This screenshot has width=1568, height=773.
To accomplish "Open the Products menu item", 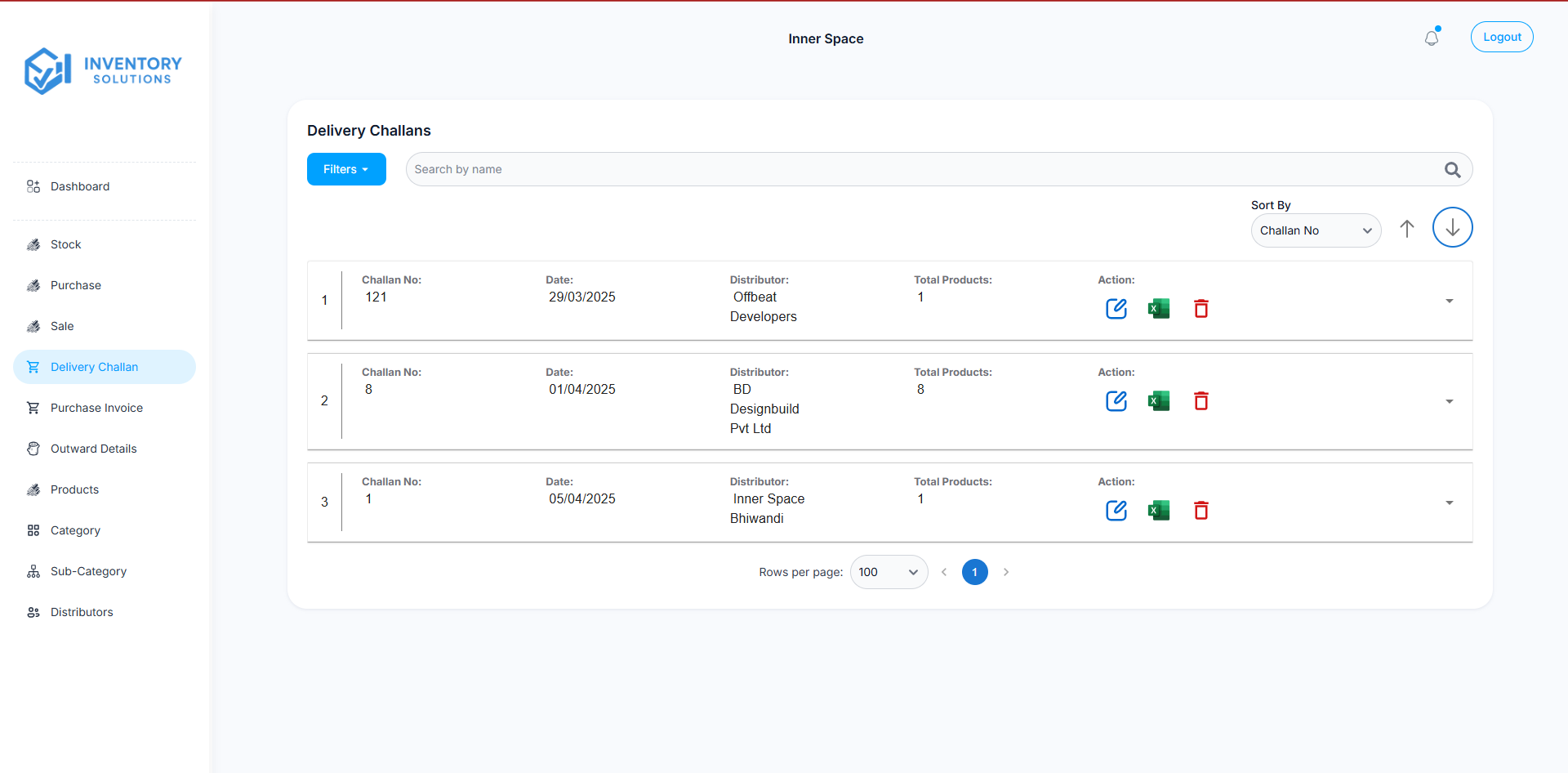I will [105, 489].
